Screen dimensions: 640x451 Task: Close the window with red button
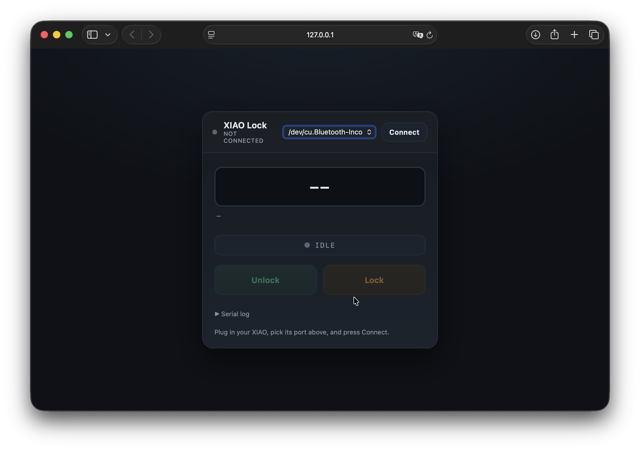click(44, 35)
